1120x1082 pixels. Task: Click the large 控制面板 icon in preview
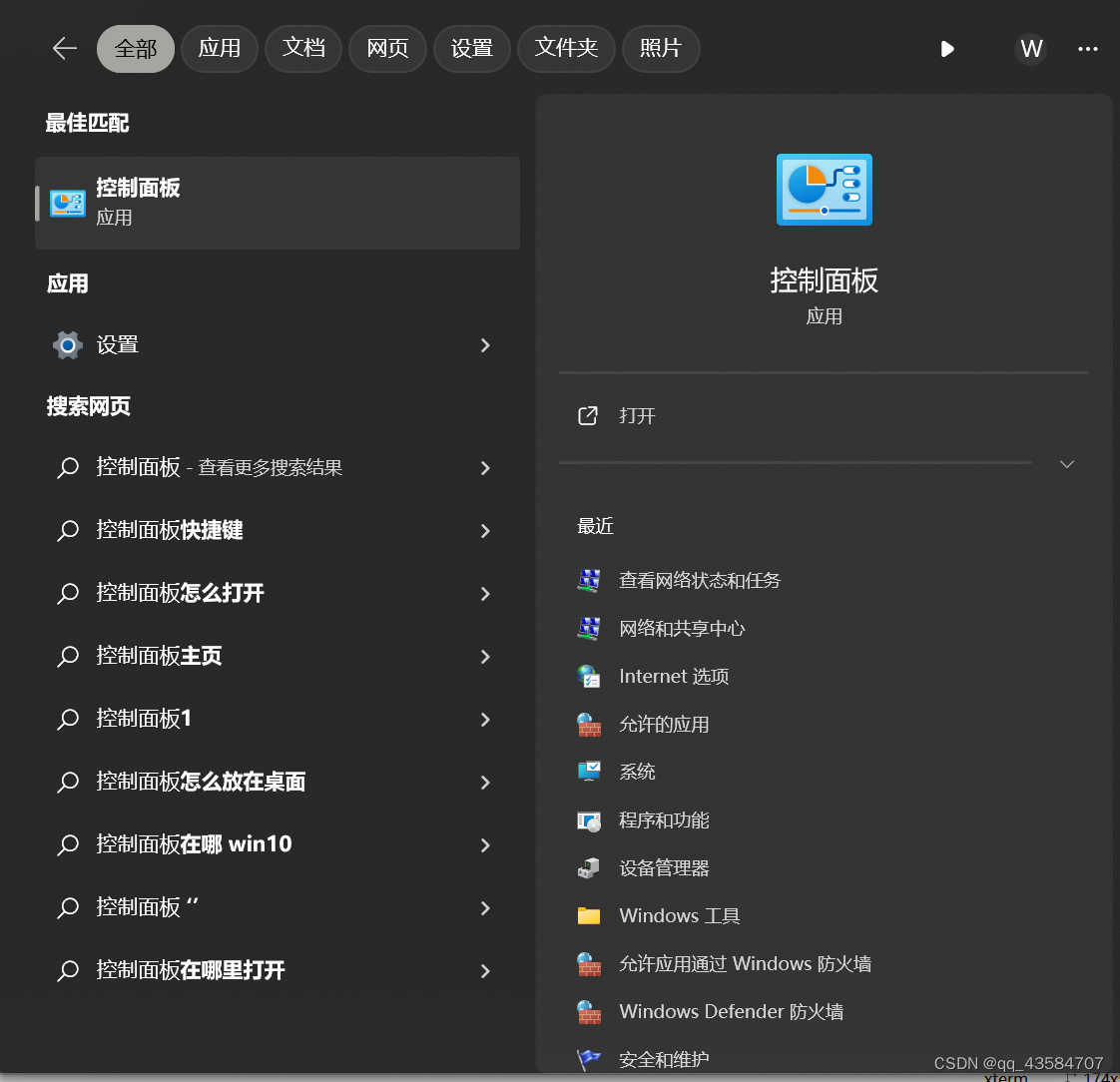(824, 190)
